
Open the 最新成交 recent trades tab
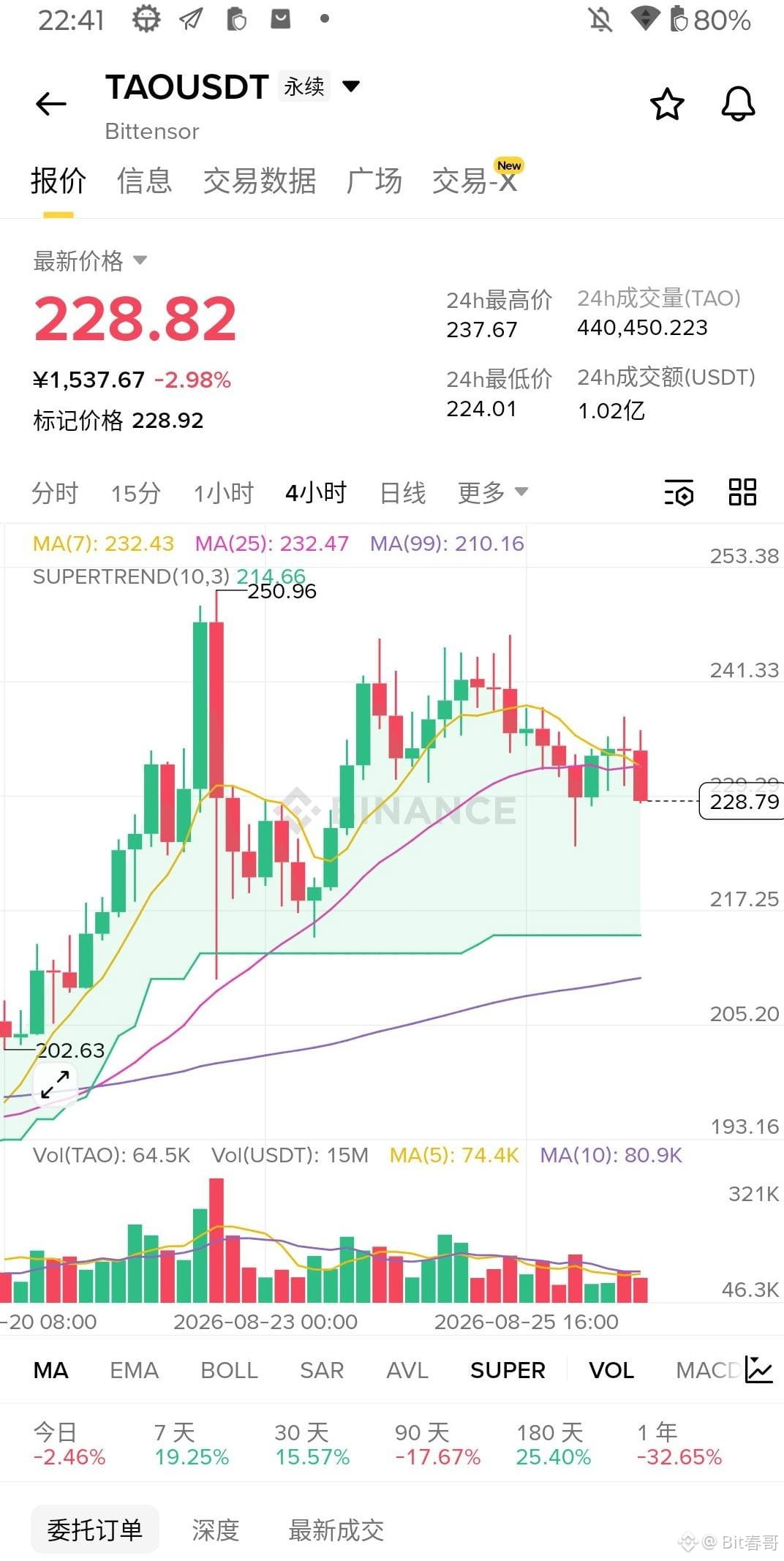(x=336, y=1530)
